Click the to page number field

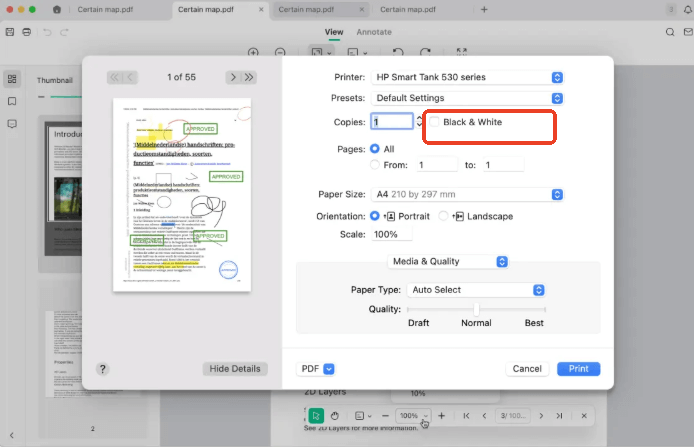[504, 165]
